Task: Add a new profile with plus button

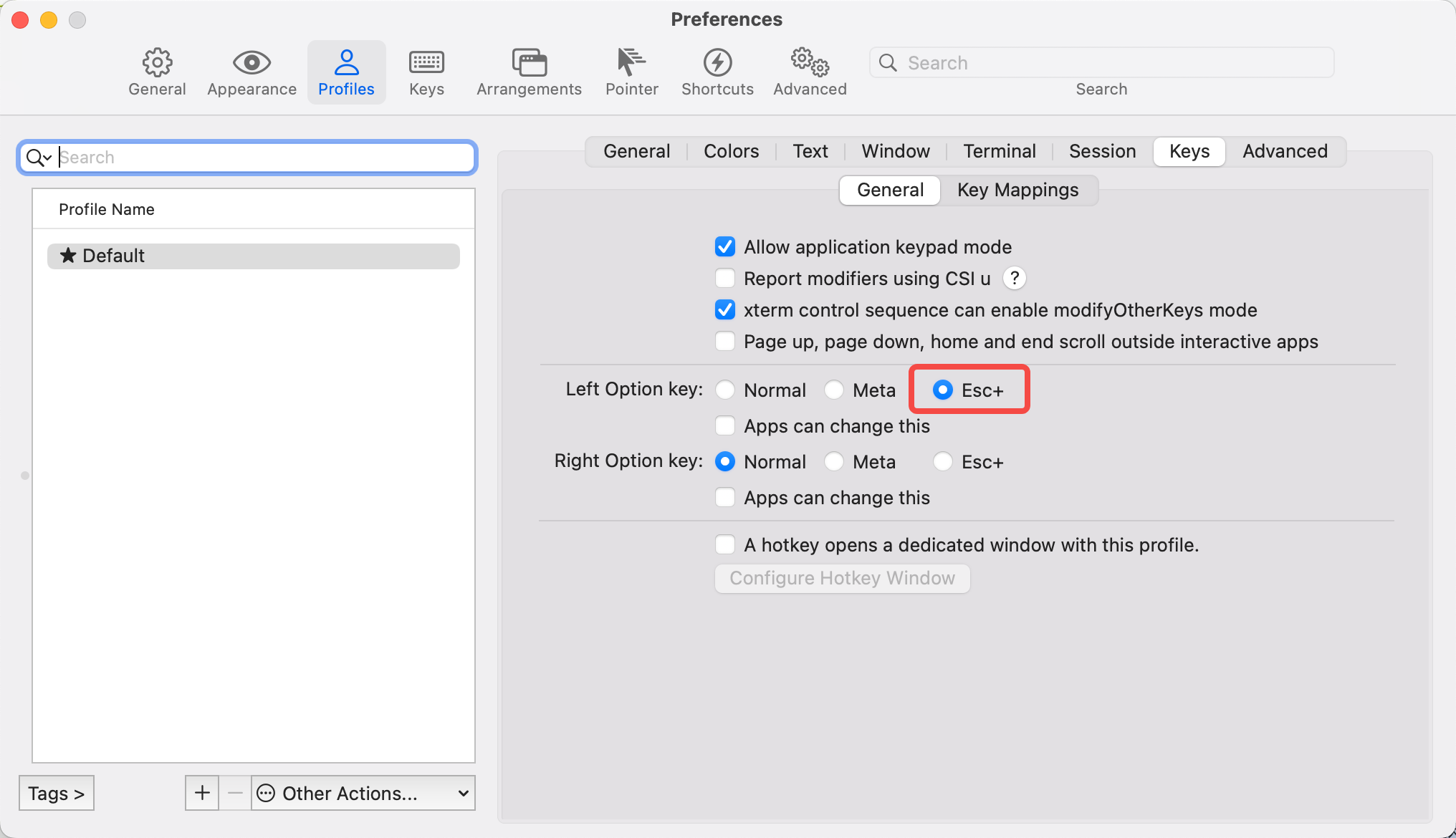Action: tap(202, 793)
